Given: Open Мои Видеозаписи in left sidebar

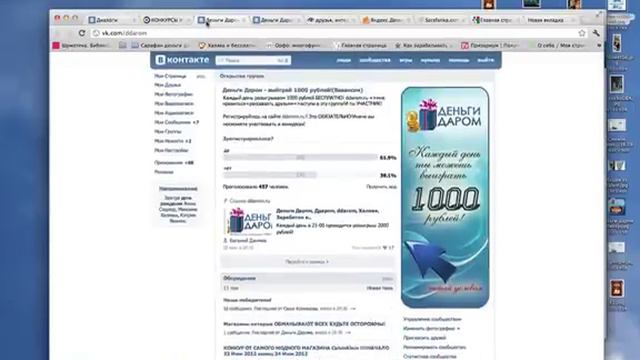Looking at the screenshot, I should pos(174,104).
